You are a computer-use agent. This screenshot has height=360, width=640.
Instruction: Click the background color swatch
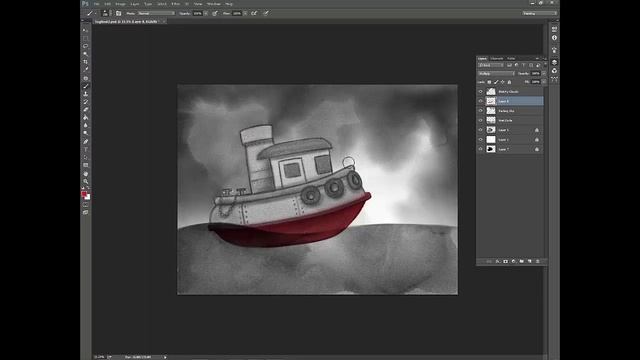(x=88, y=198)
